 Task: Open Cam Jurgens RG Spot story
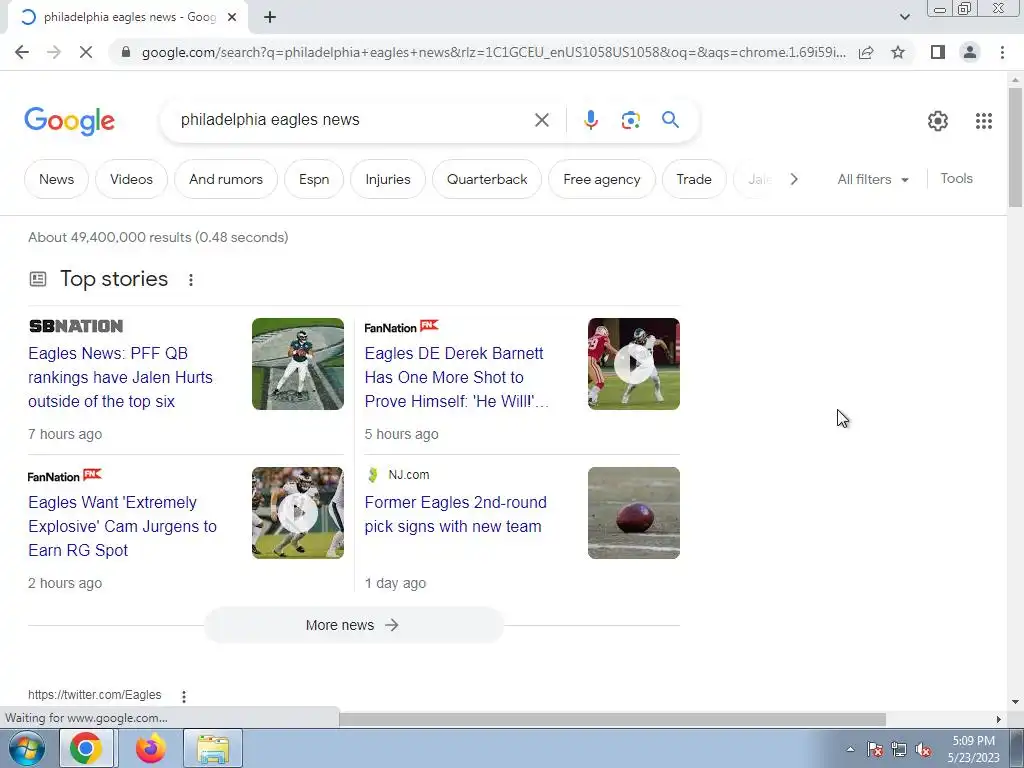click(122, 526)
